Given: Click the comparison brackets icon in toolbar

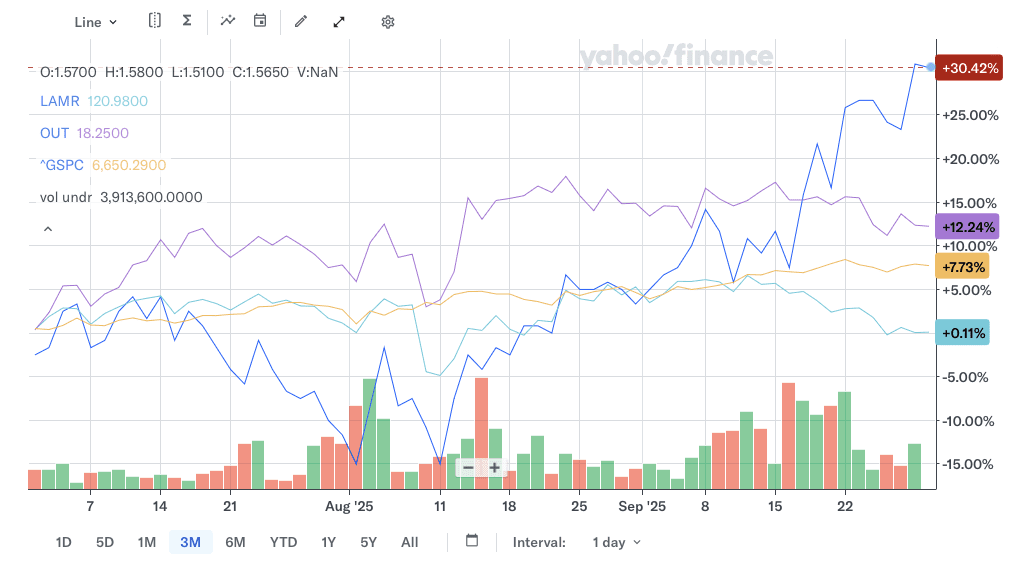Looking at the screenshot, I should point(155,21).
